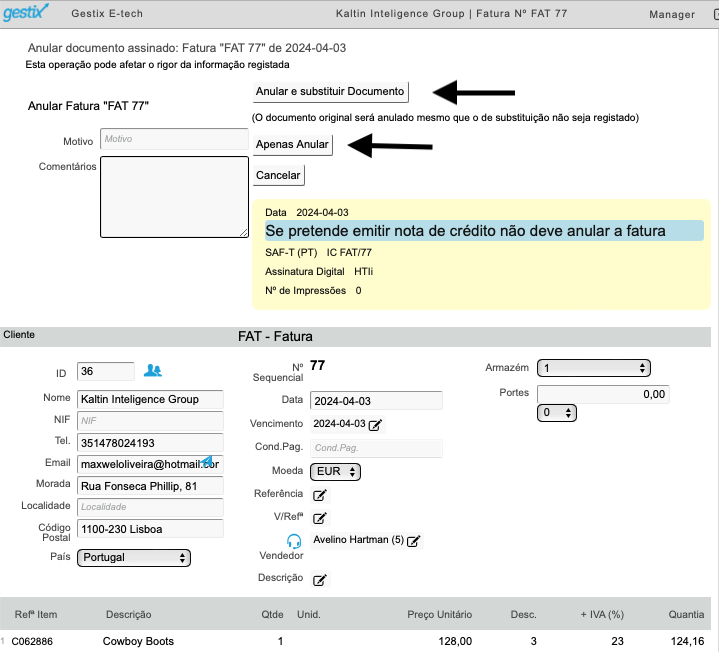
Task: Open the Manager menu
Action: 672,14
